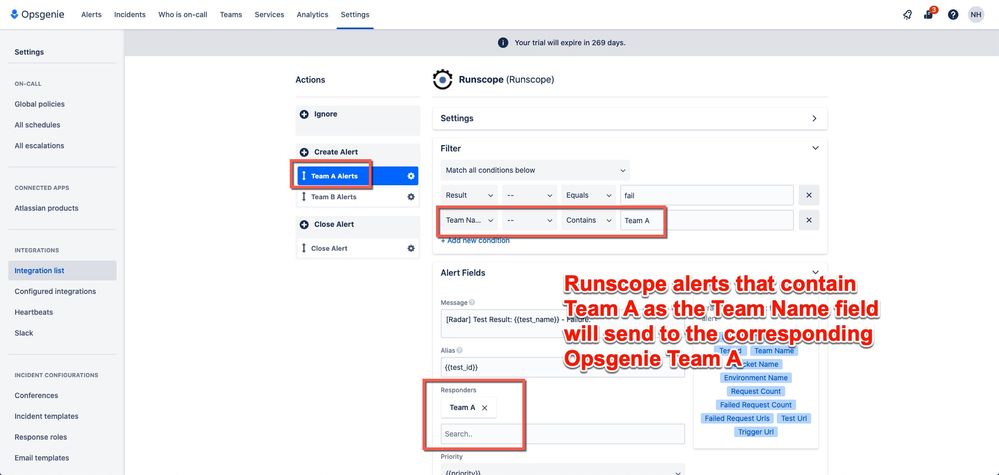Screen dimensions: 999x475
Task: Expand the Settings section chevron
Action: (814, 118)
